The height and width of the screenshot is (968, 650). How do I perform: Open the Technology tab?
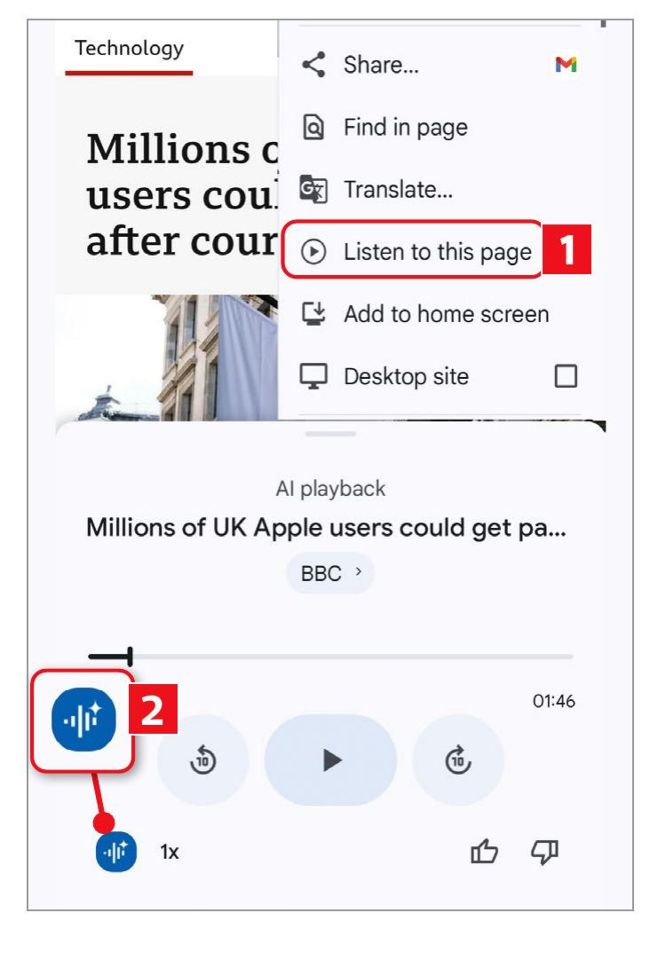point(129,48)
